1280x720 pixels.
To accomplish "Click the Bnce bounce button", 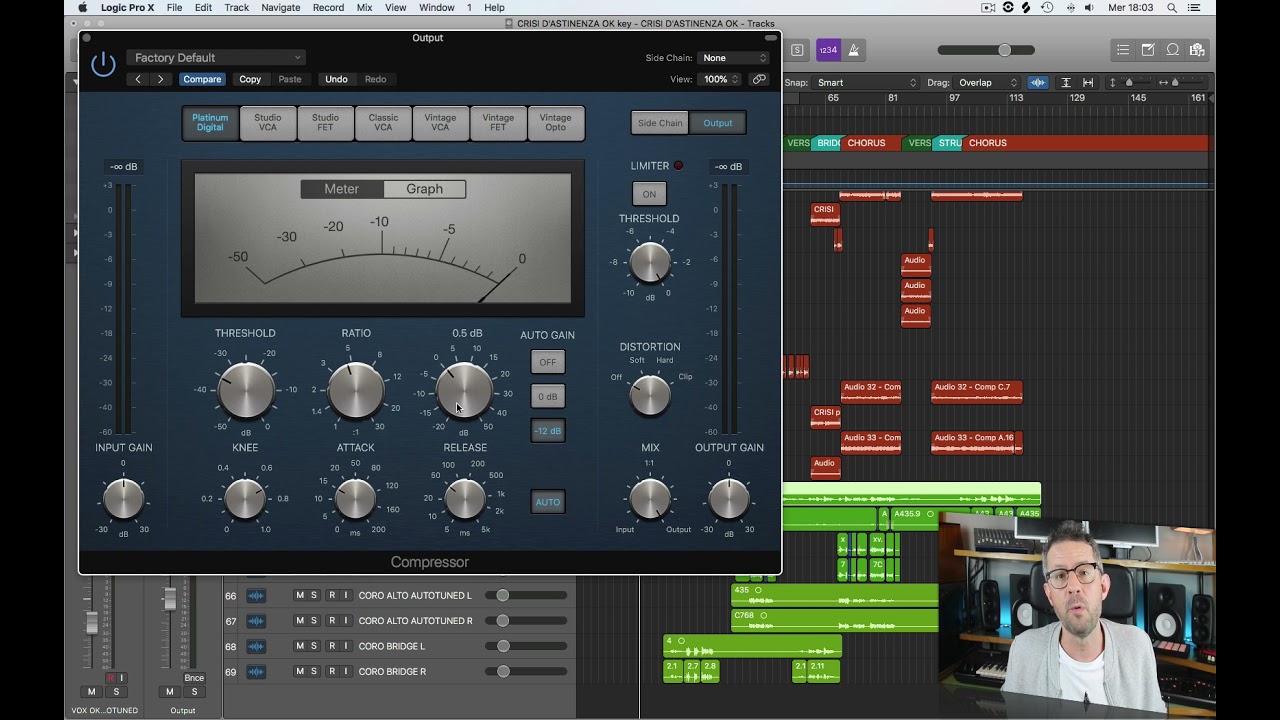I will [194, 678].
